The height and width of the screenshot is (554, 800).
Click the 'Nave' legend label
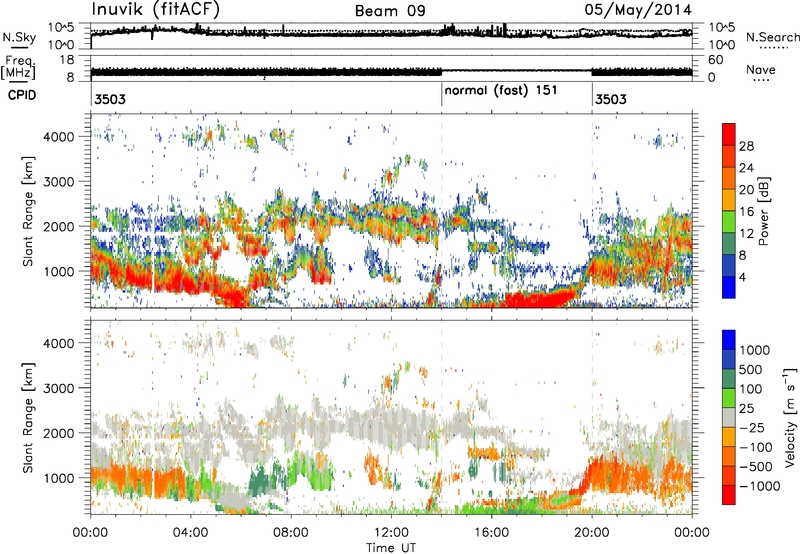(761, 69)
